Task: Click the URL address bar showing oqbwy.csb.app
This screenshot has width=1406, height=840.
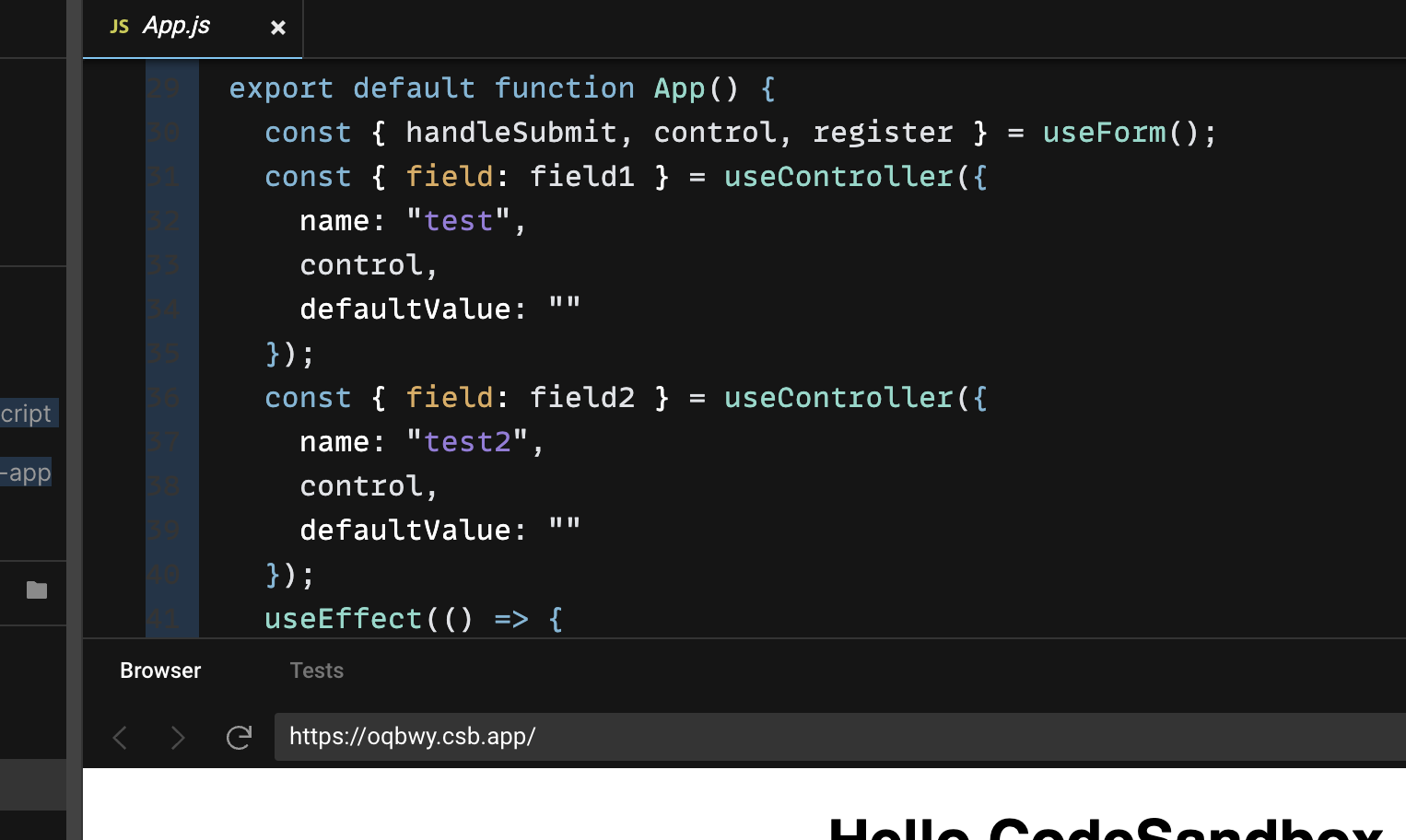Action: click(x=412, y=737)
